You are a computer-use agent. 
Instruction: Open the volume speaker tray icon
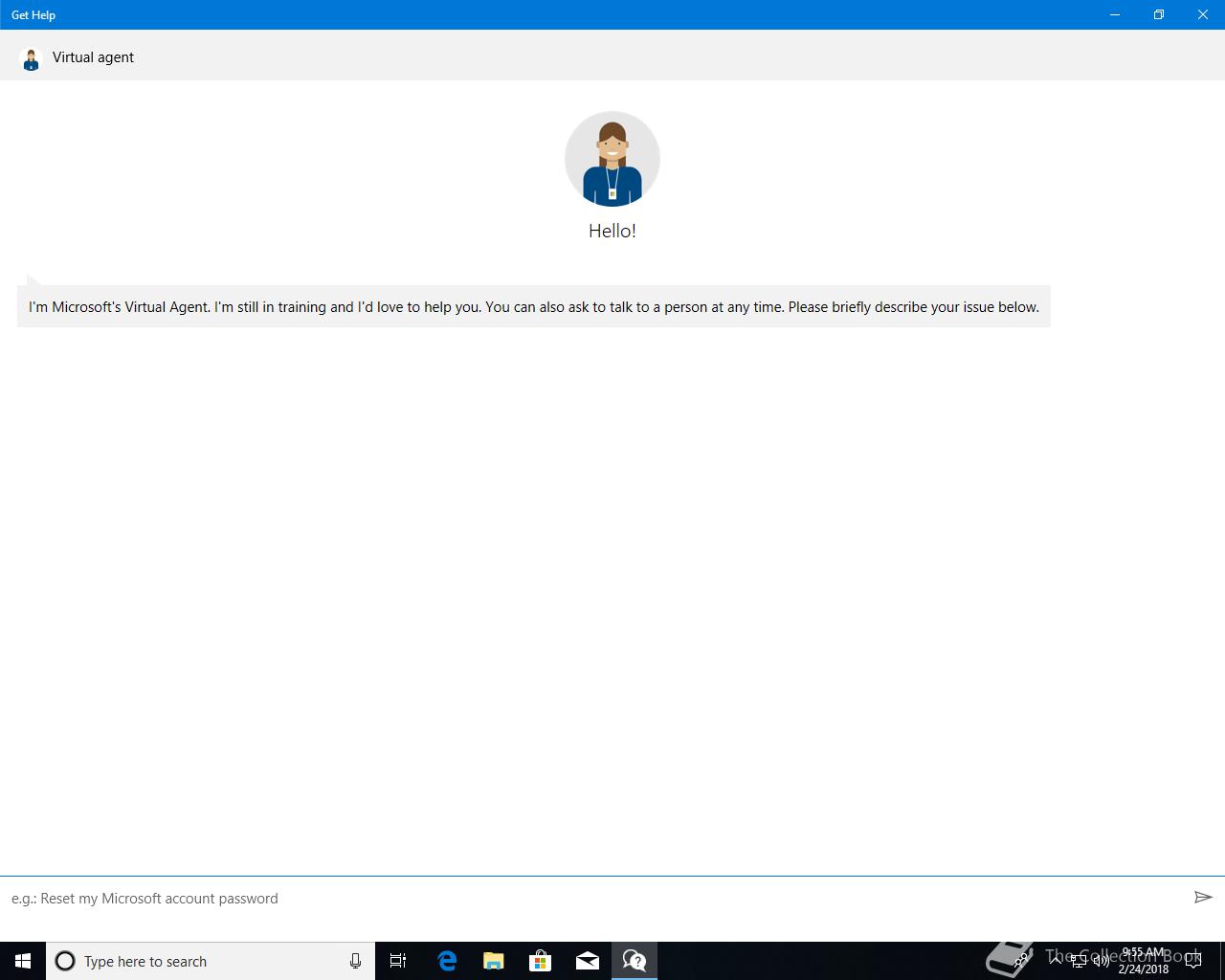[1101, 961]
